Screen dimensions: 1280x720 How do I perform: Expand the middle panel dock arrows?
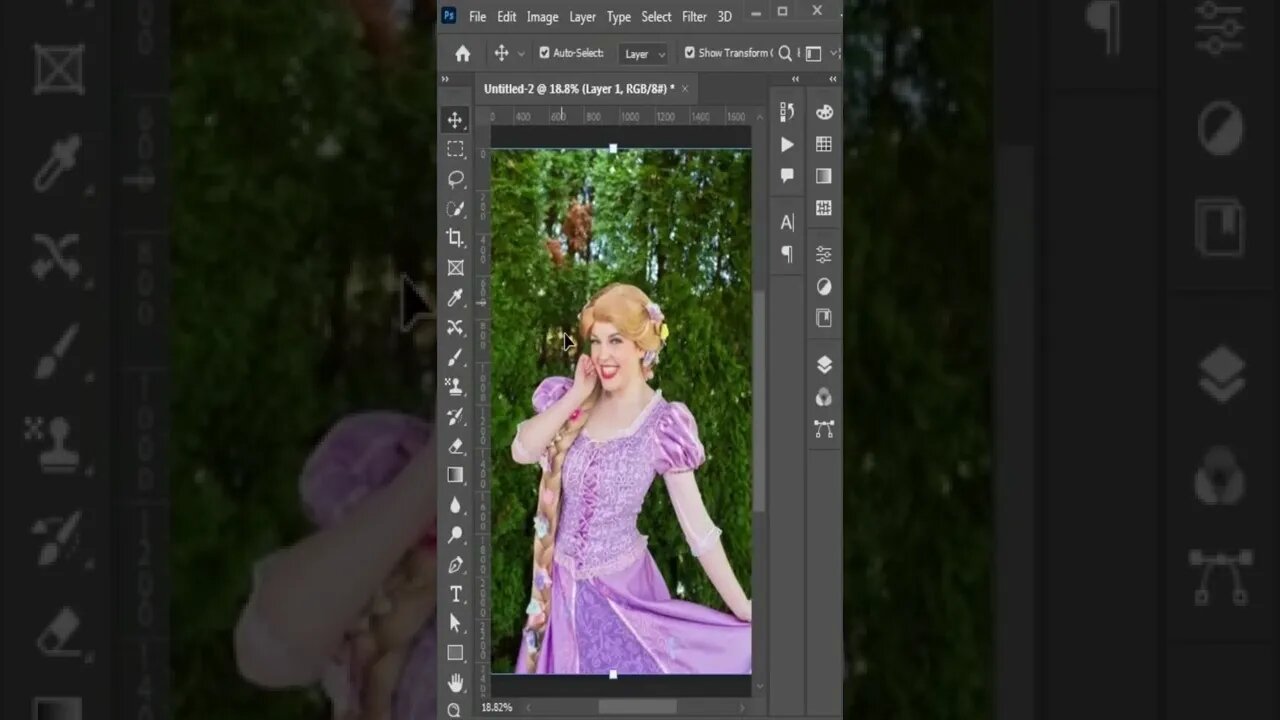[x=795, y=79]
